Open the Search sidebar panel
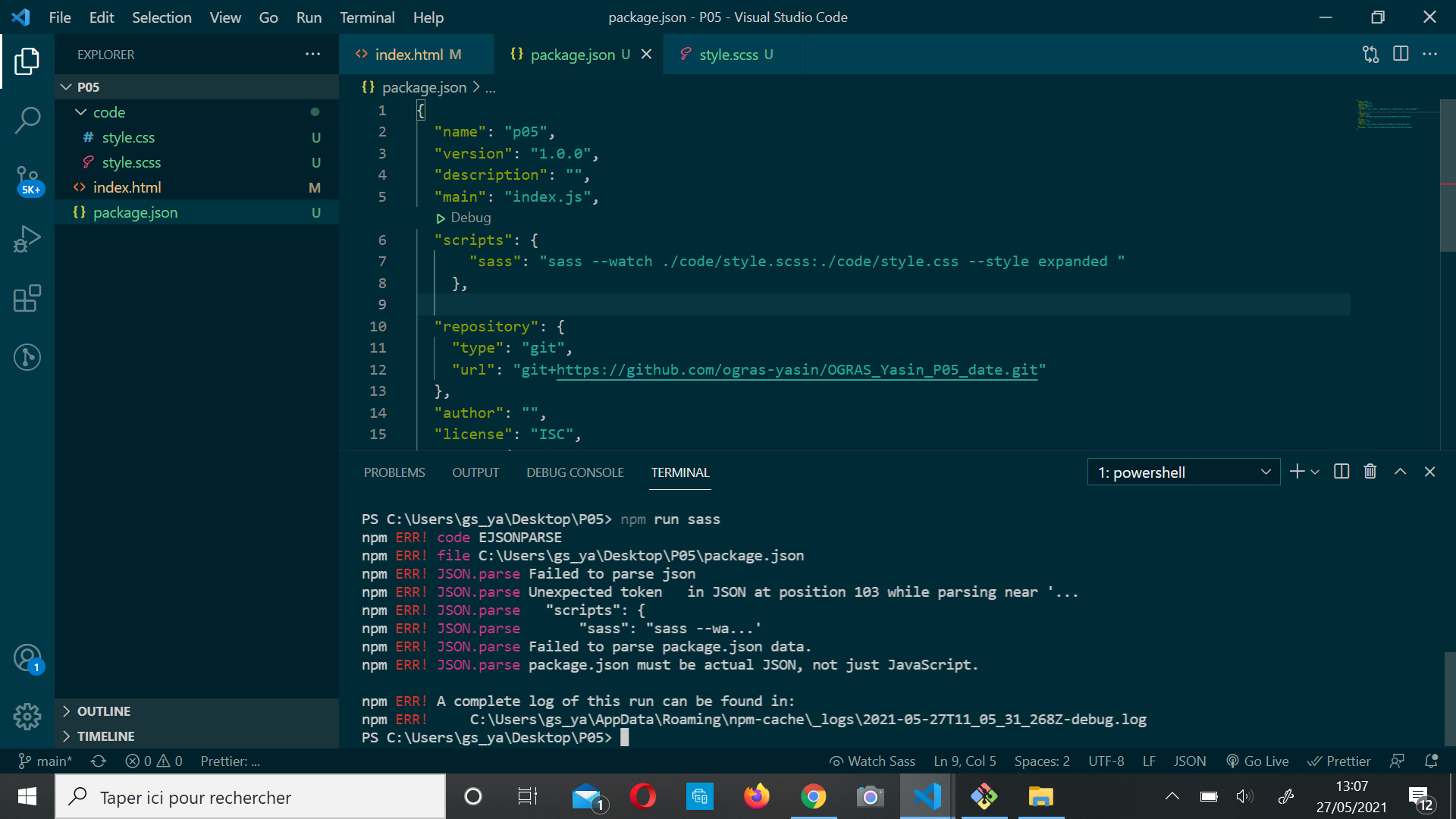Viewport: 1456px width, 819px height. coord(27,120)
